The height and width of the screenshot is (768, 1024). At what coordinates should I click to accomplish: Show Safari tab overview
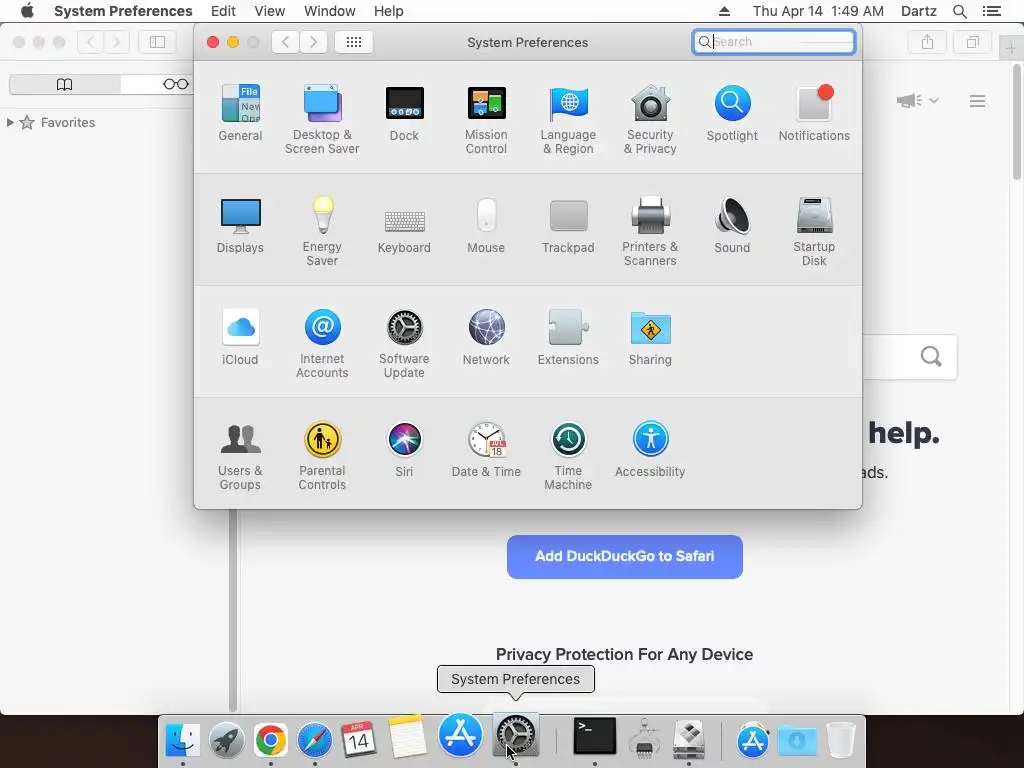point(973,42)
